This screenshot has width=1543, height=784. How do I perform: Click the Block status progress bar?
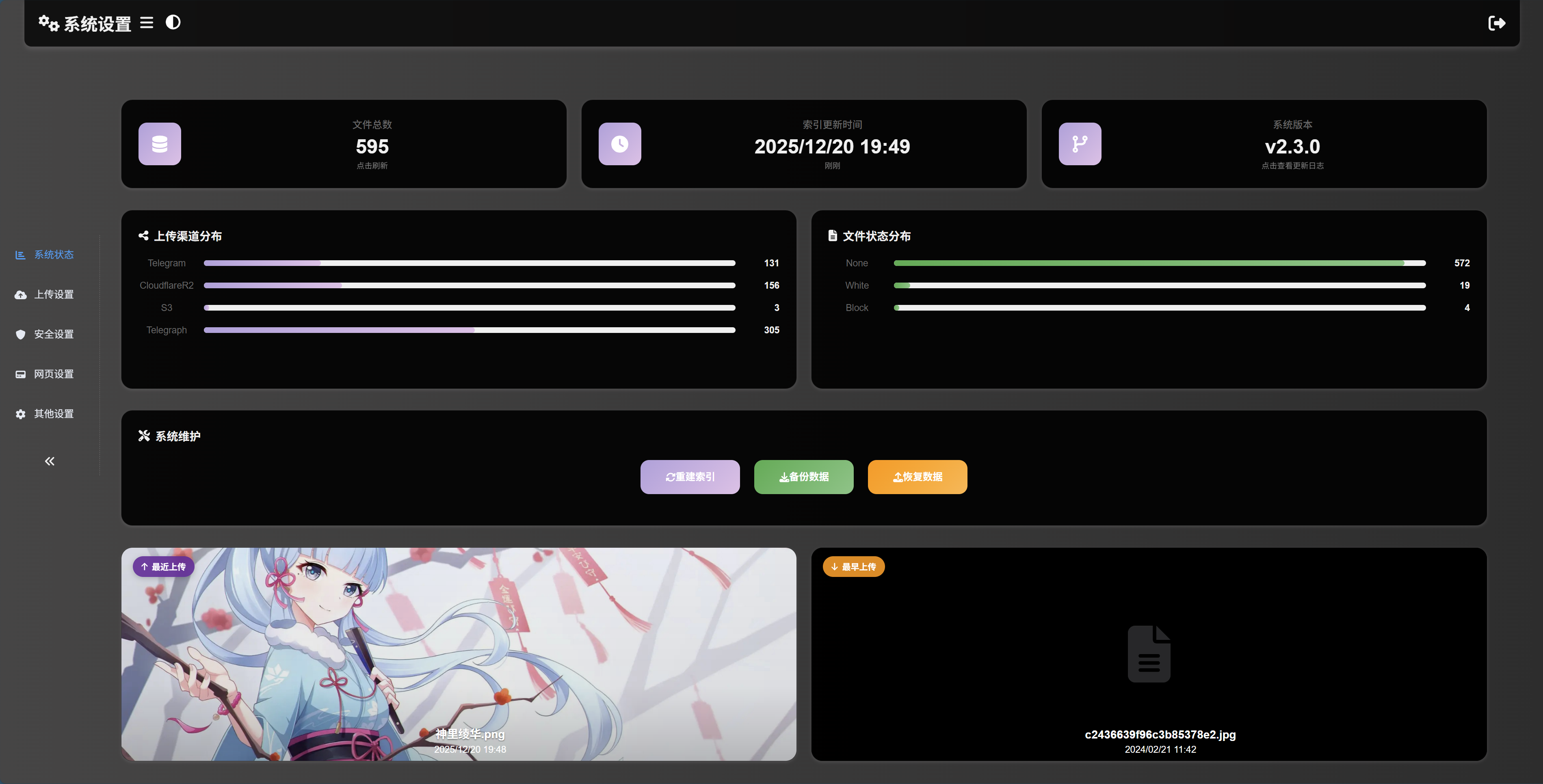pos(1160,308)
